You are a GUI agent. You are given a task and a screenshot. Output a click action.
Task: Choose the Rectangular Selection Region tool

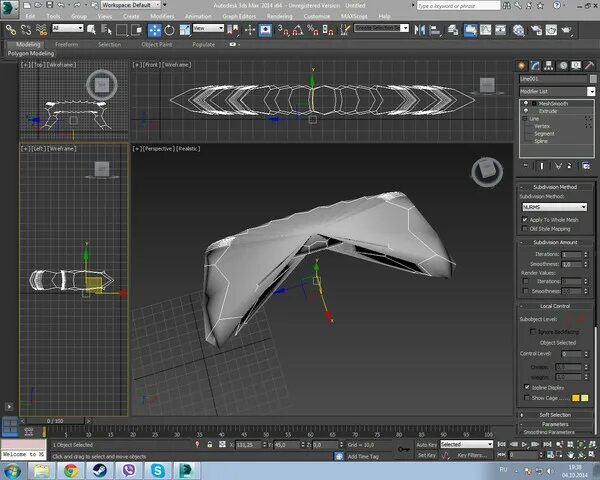pos(122,30)
